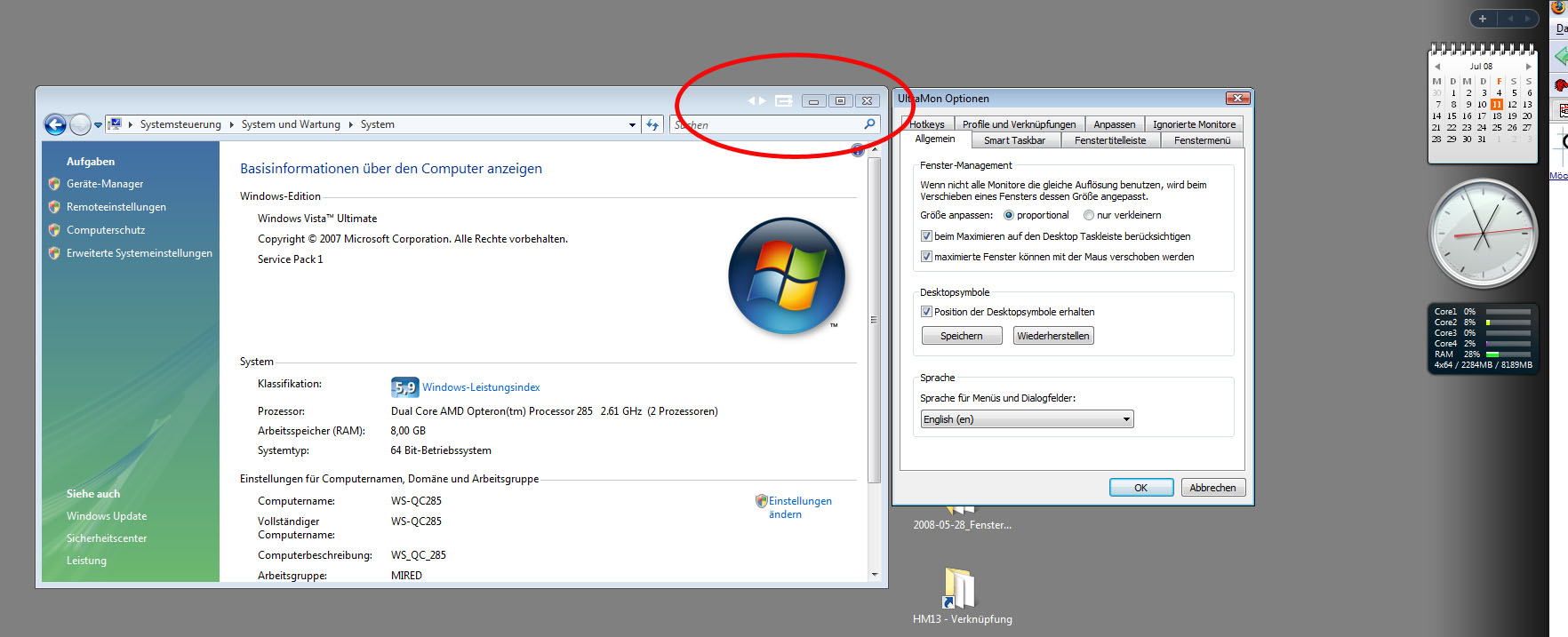Open the language dropdown showing English (en)
The image size is (1568, 637).
coord(1027,419)
